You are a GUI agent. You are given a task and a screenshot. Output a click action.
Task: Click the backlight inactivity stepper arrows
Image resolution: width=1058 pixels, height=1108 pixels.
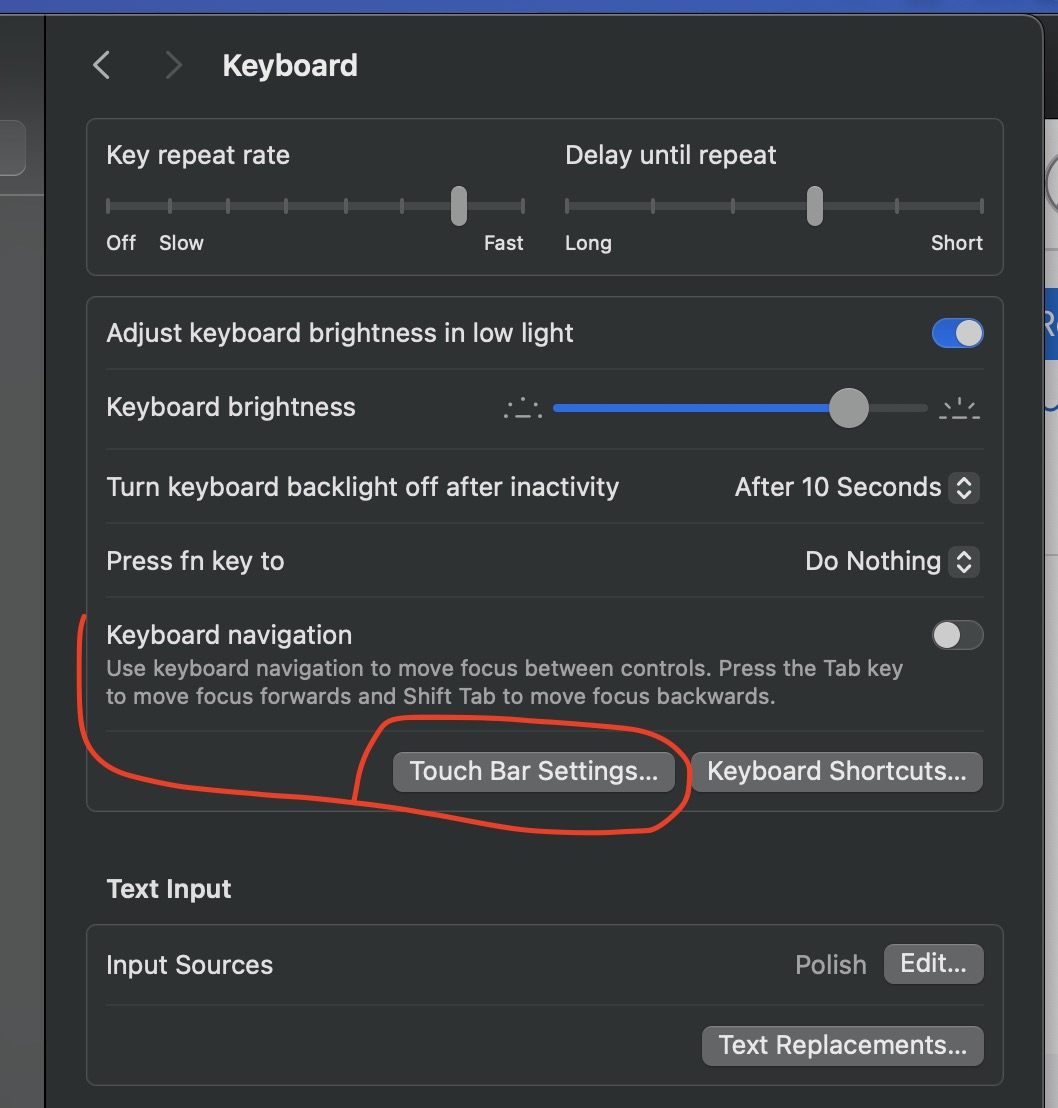click(964, 488)
